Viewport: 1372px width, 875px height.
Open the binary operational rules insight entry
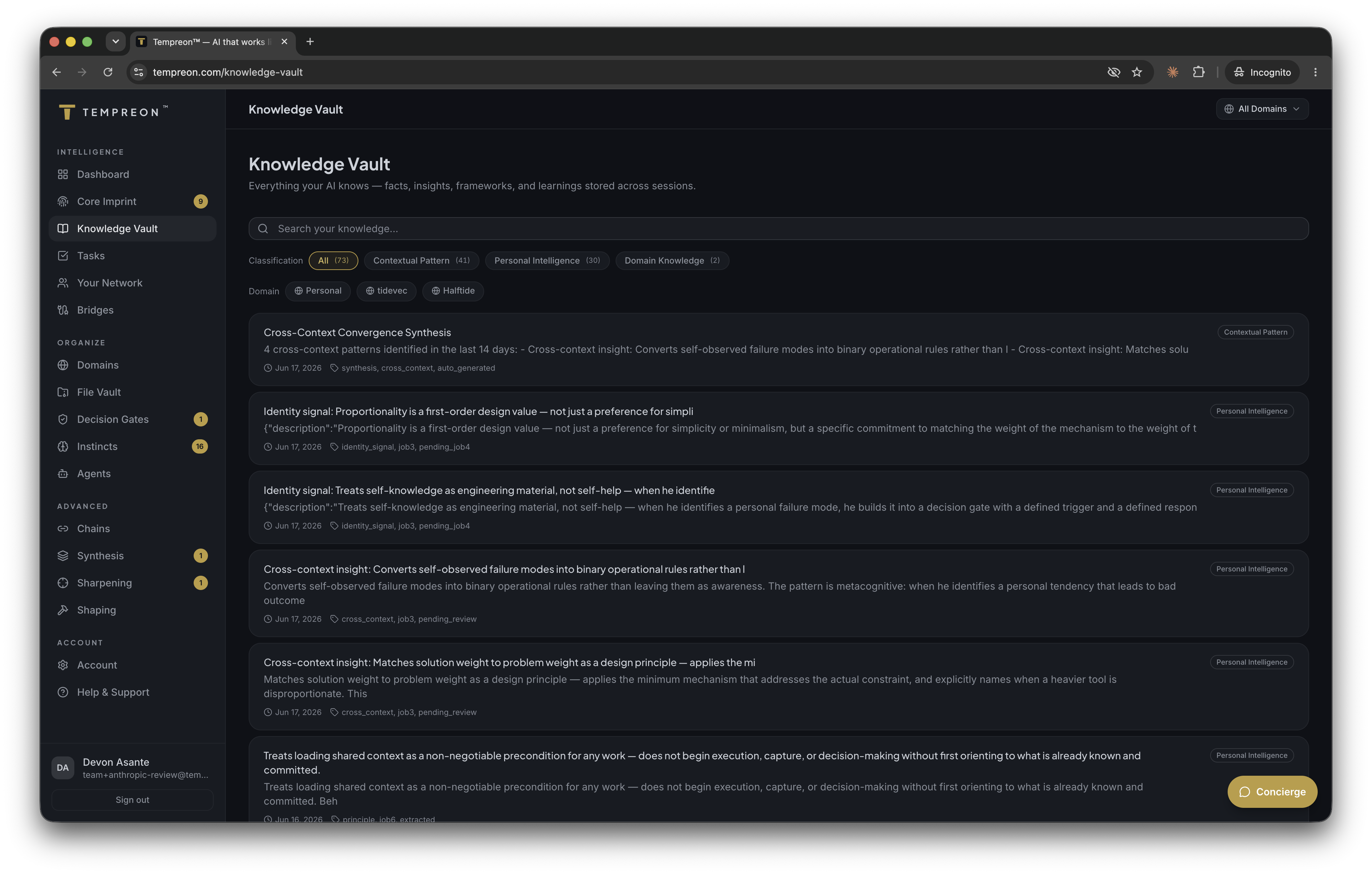pos(778,593)
